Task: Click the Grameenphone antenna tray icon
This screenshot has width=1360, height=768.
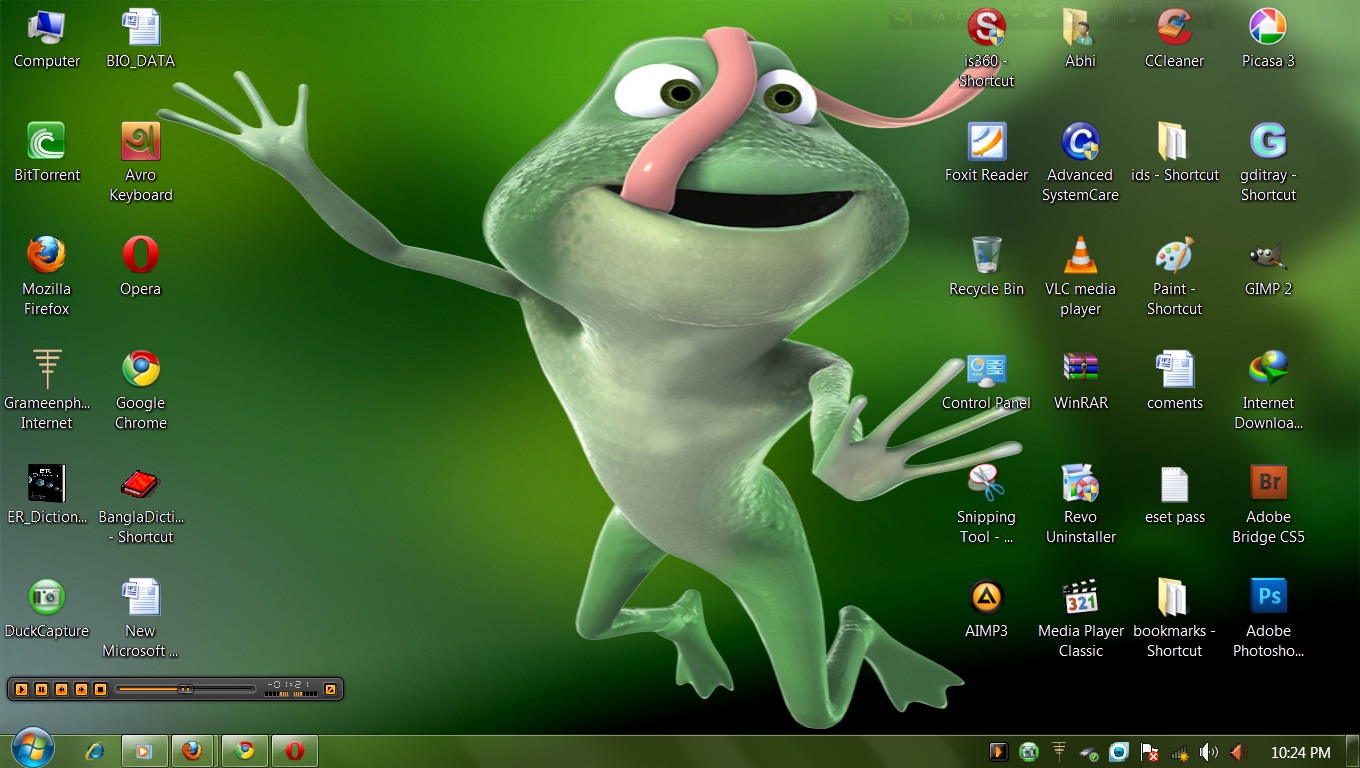Action: click(1059, 752)
